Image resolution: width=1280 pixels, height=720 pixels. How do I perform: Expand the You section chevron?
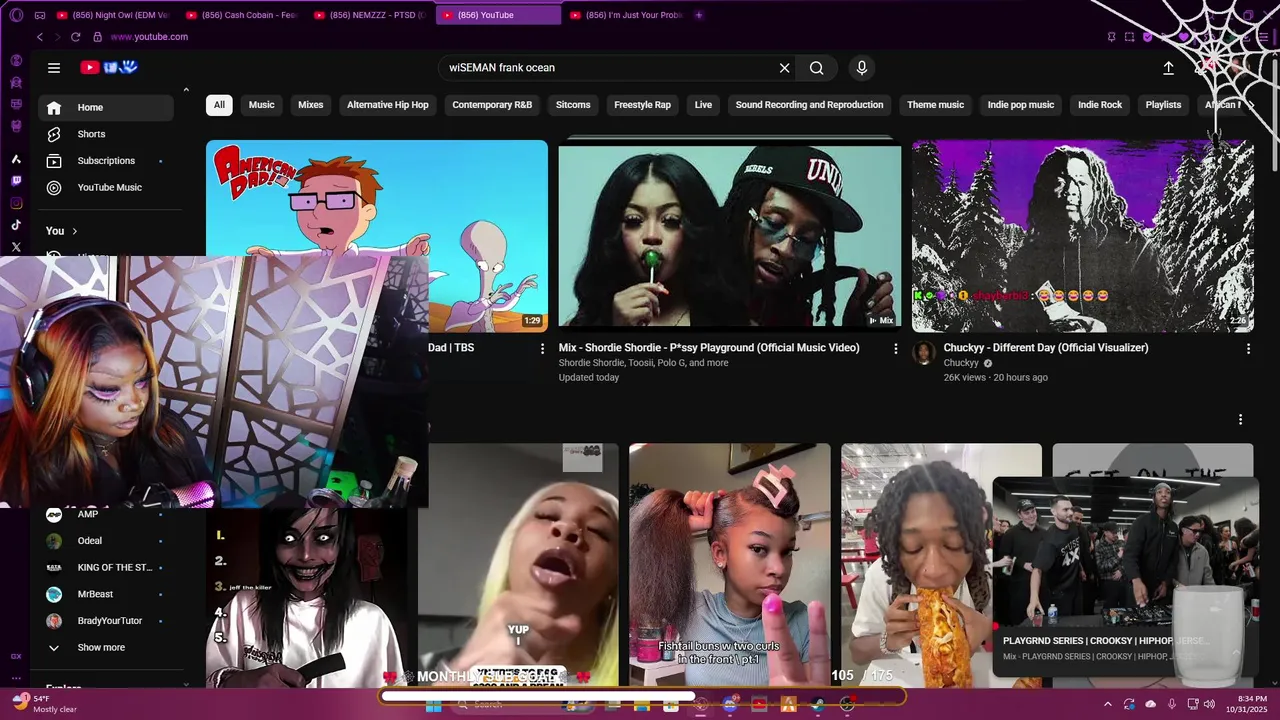coord(74,231)
